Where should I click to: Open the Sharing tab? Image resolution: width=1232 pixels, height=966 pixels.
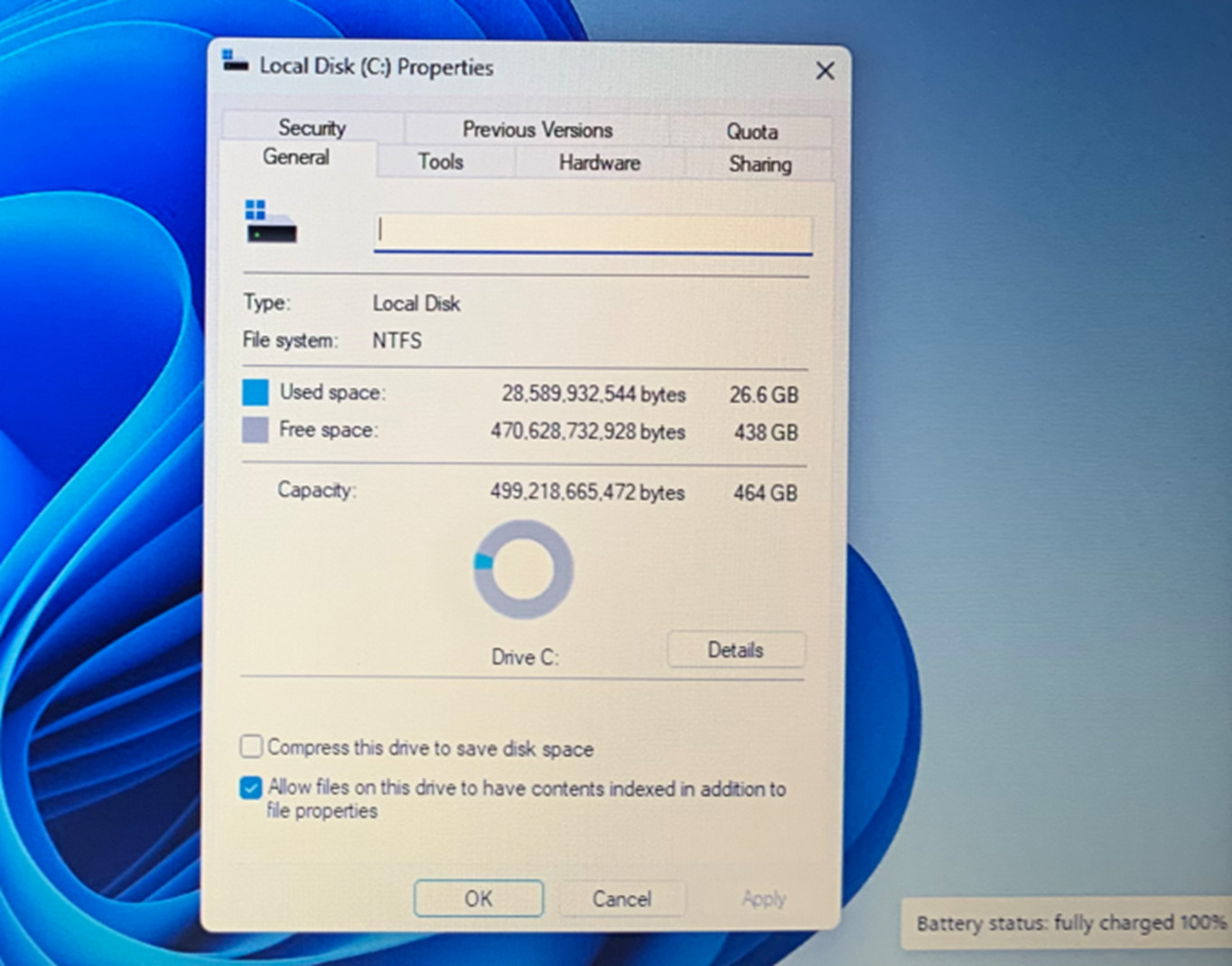760,164
